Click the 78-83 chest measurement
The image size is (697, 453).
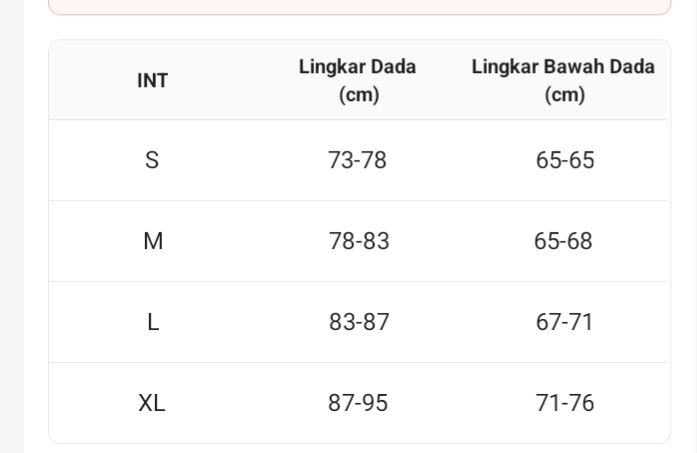359,241
